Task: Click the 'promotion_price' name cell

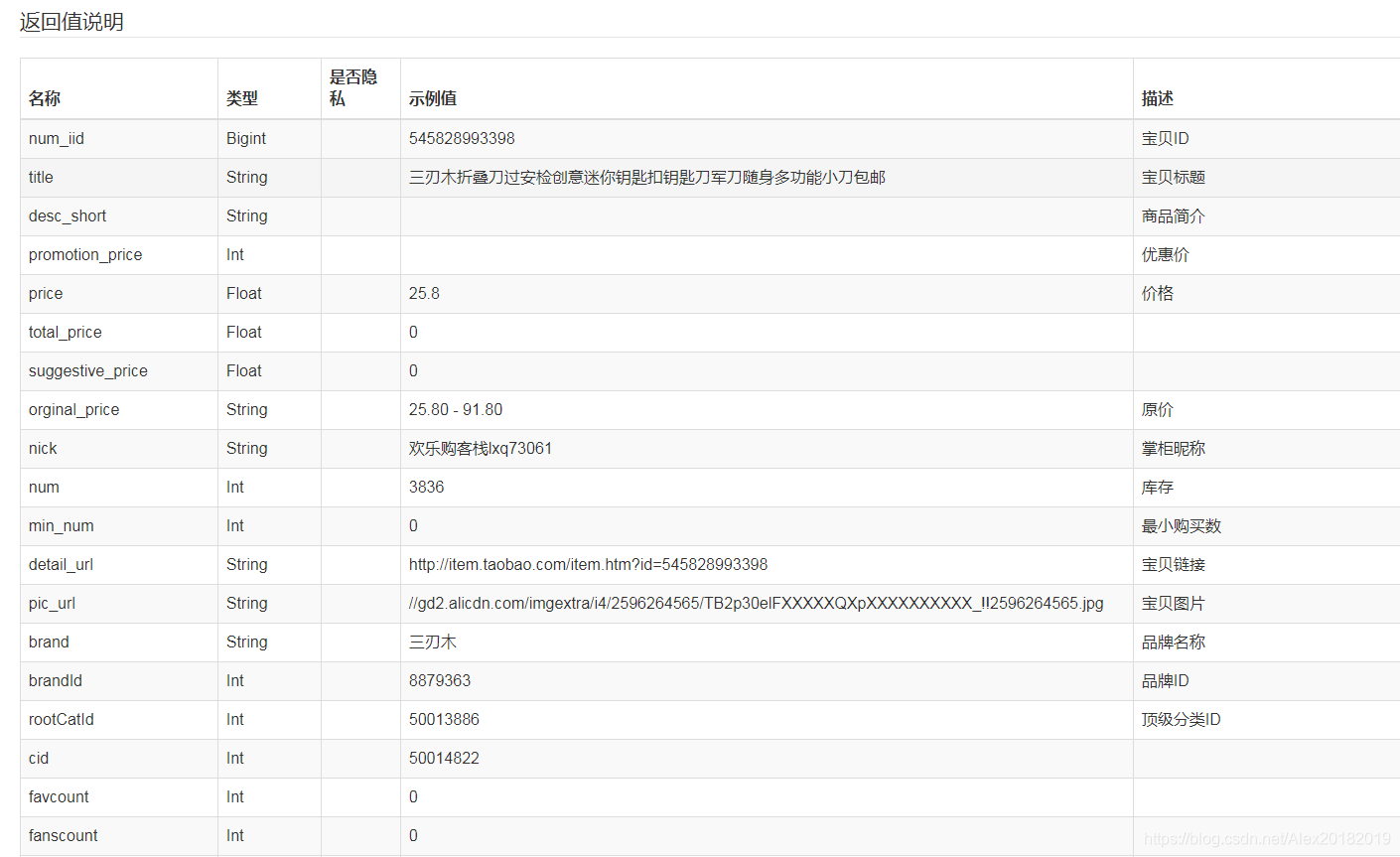Action: (85, 254)
